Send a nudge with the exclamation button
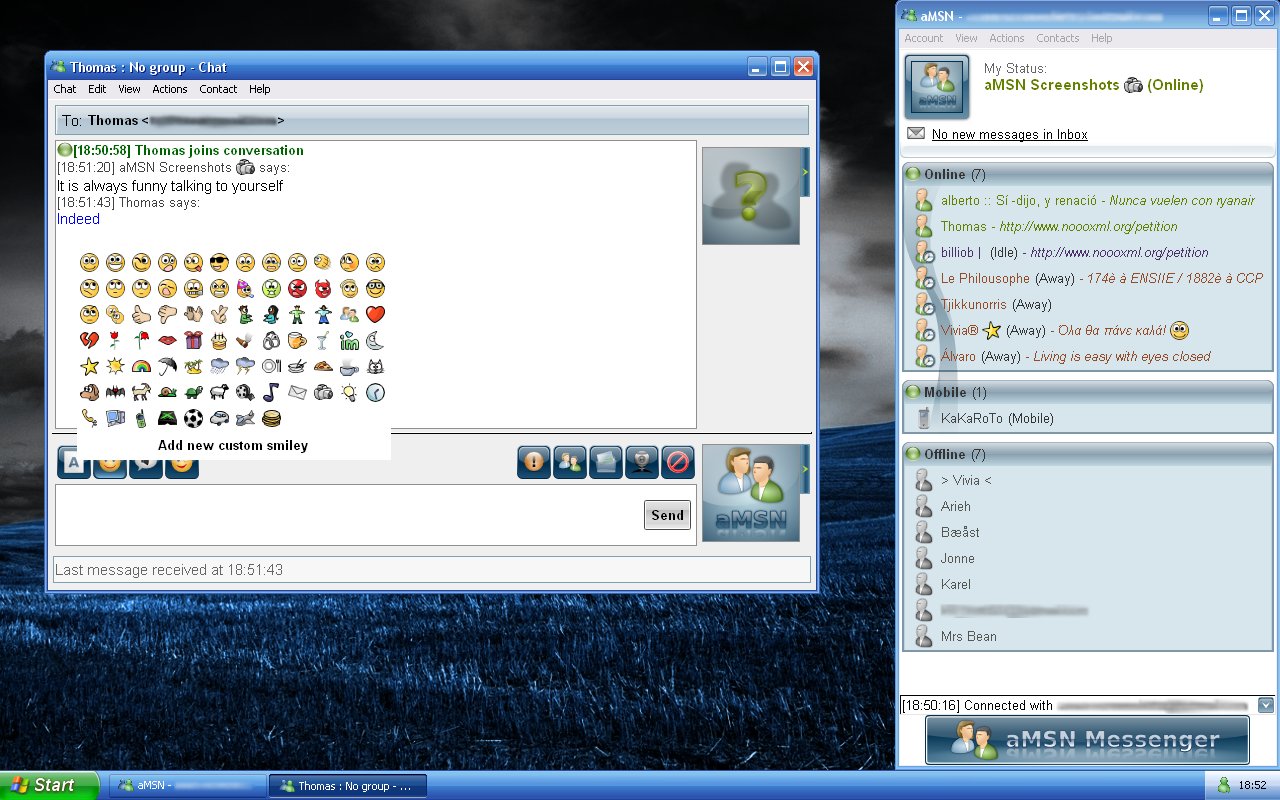Viewport: 1280px width, 800px height. coord(534,462)
